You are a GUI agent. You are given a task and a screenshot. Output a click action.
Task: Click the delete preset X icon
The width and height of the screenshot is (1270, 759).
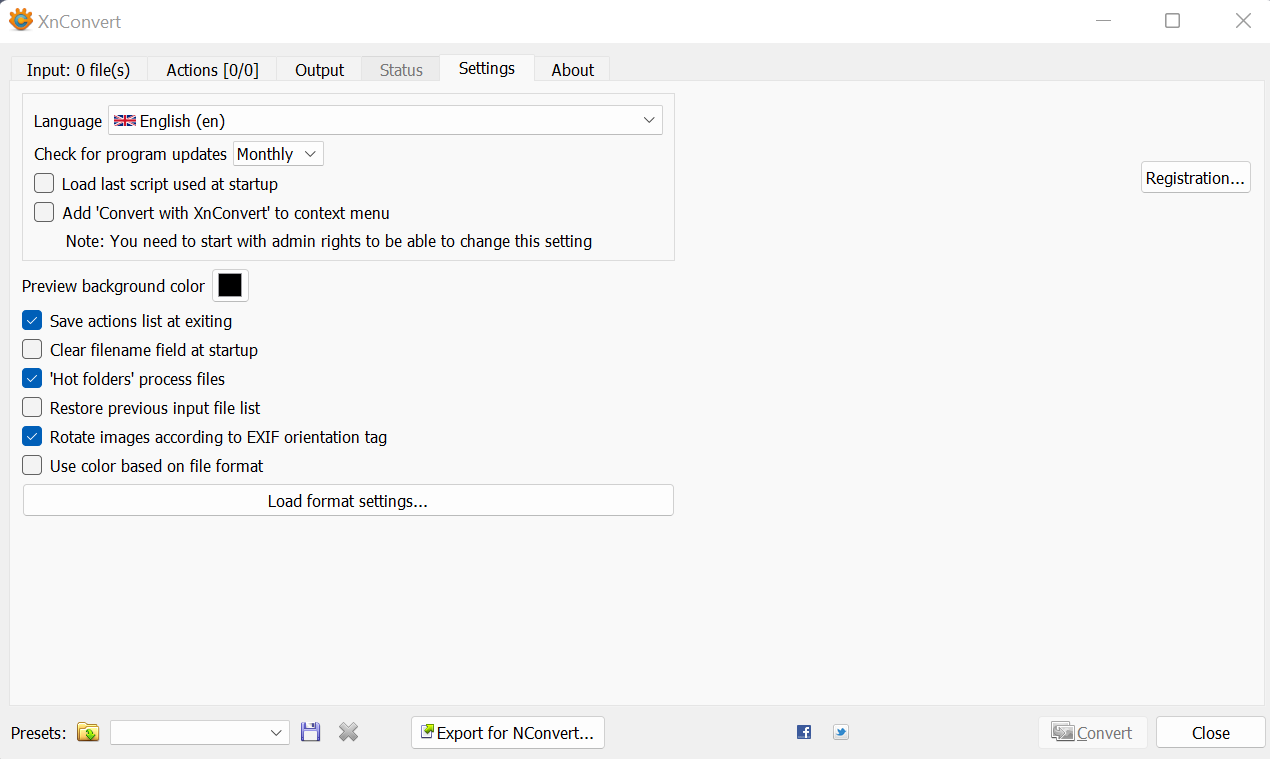[x=348, y=733]
